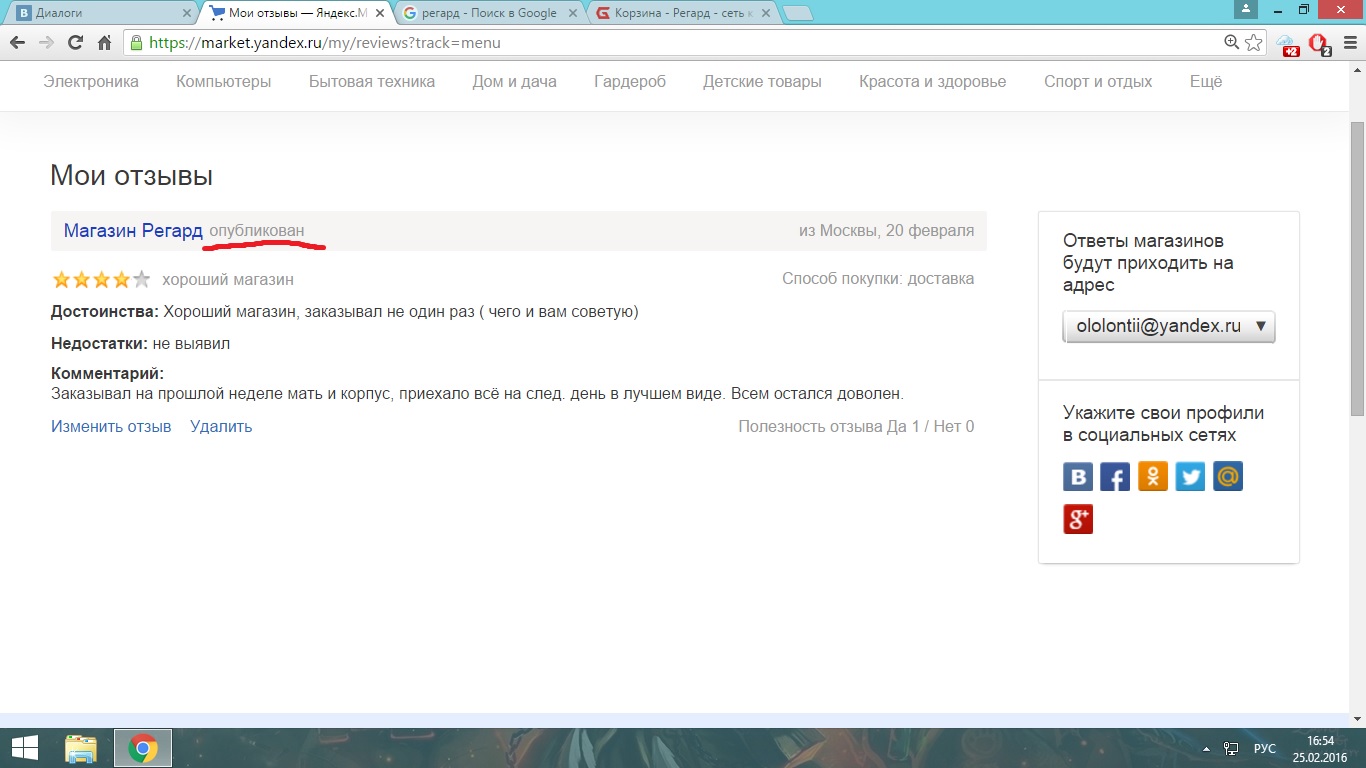Switch to the Корзина Регард tab
Screen dimensions: 1366x768
(x=680, y=13)
